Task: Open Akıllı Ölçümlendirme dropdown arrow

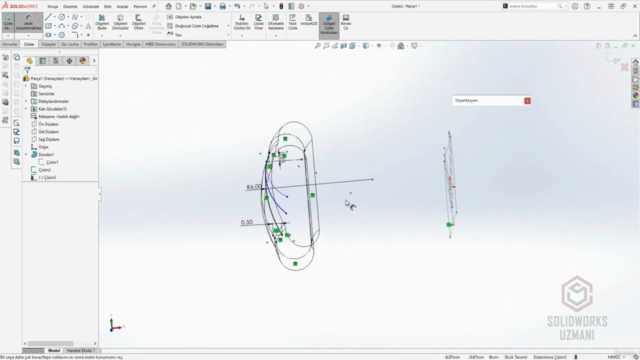Action: coord(29,36)
